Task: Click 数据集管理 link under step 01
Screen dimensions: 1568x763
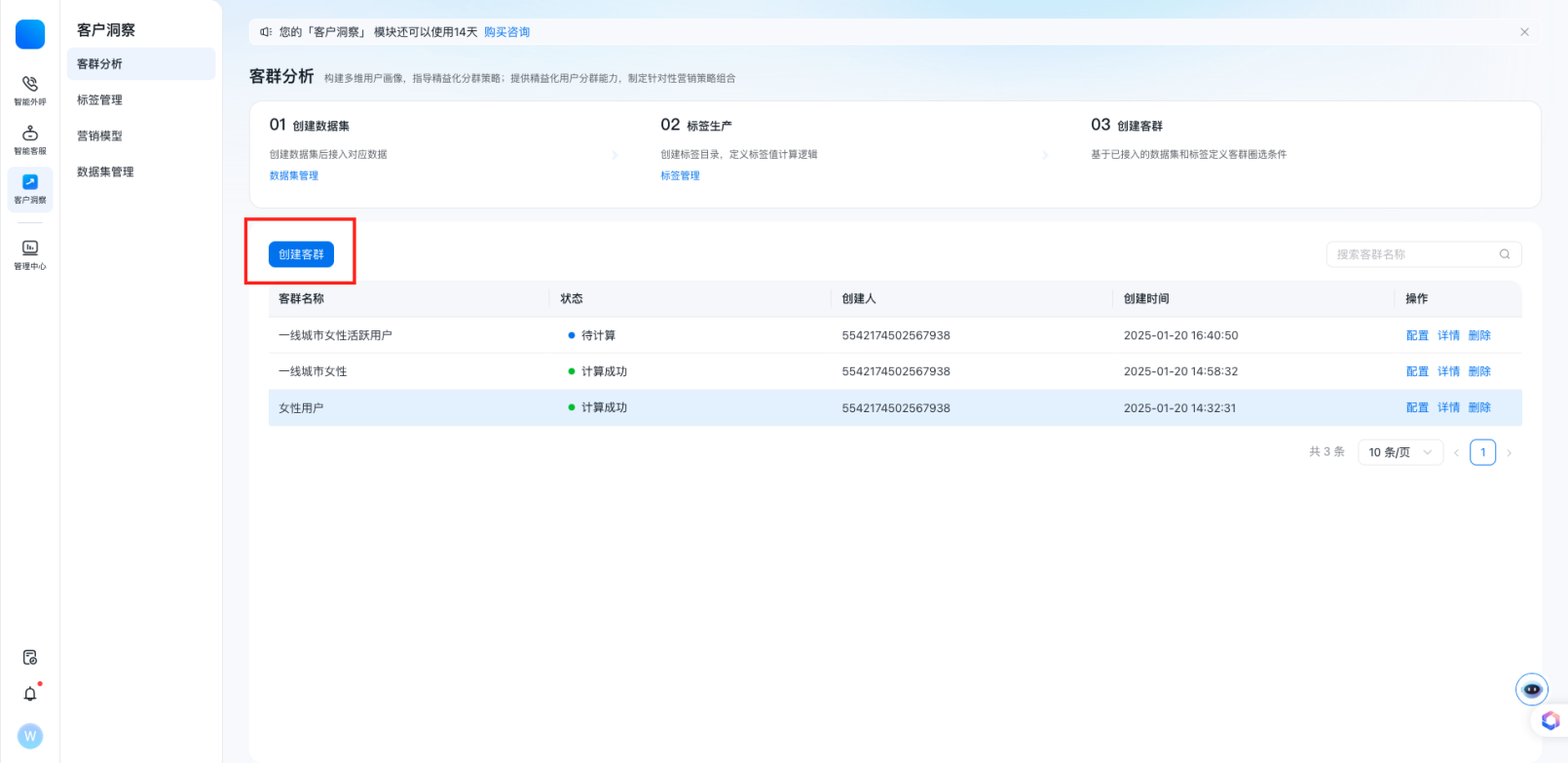Action: coord(294,176)
